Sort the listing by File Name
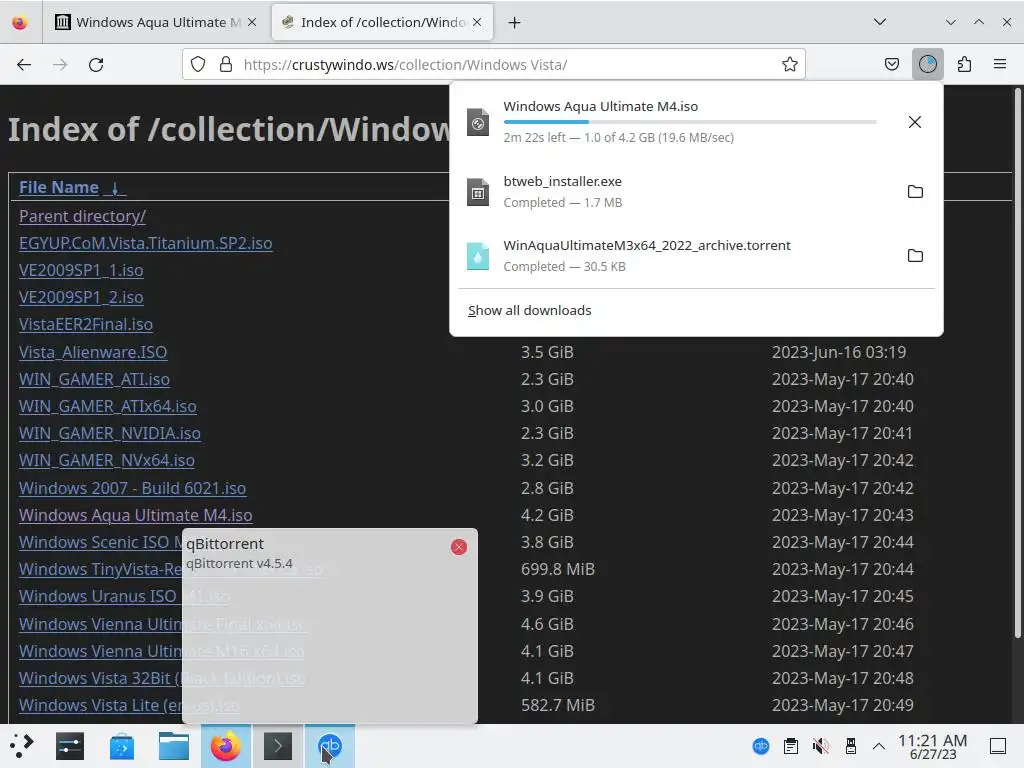The width and height of the screenshot is (1024, 768). (x=59, y=187)
